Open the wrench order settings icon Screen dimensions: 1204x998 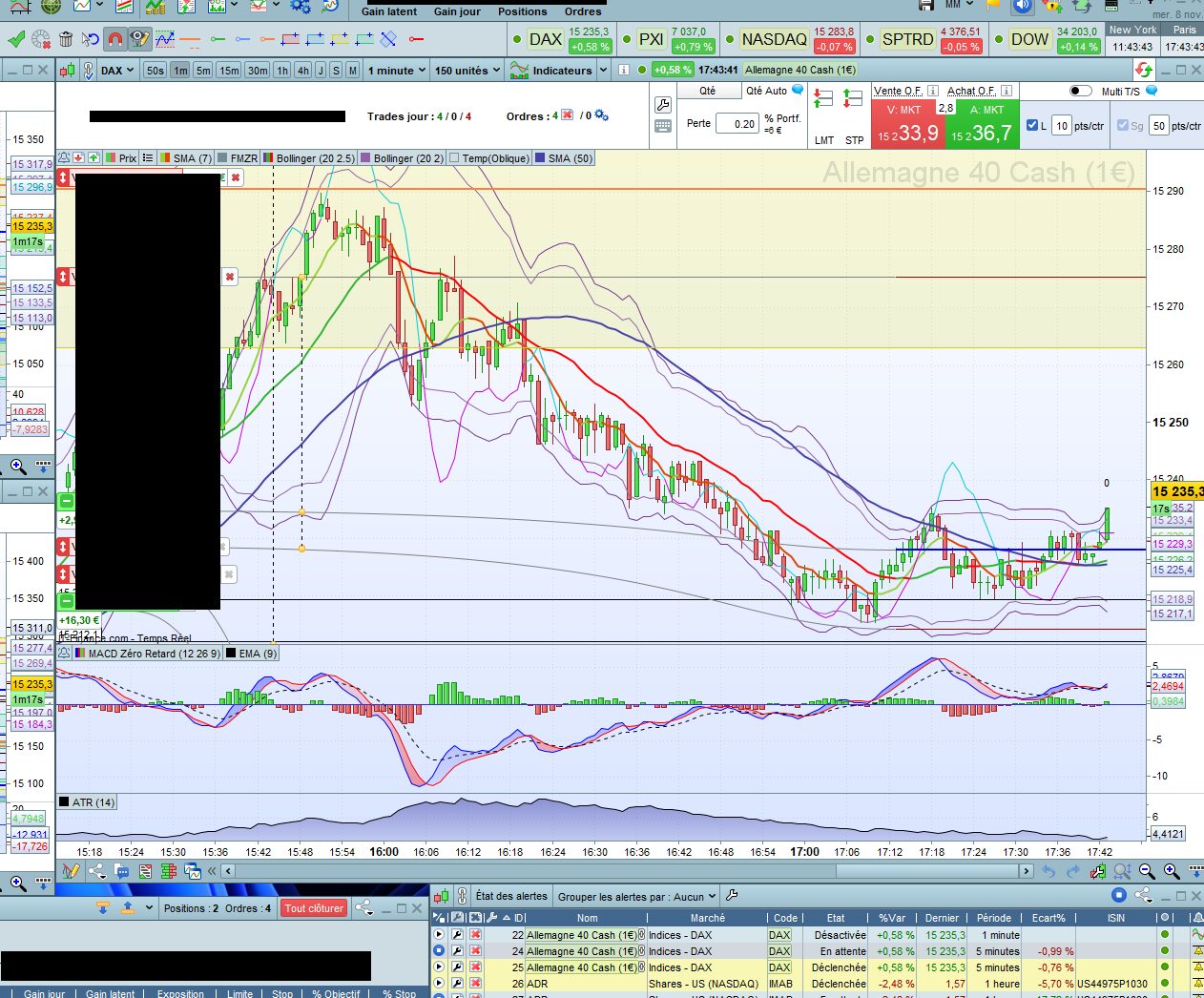663,105
